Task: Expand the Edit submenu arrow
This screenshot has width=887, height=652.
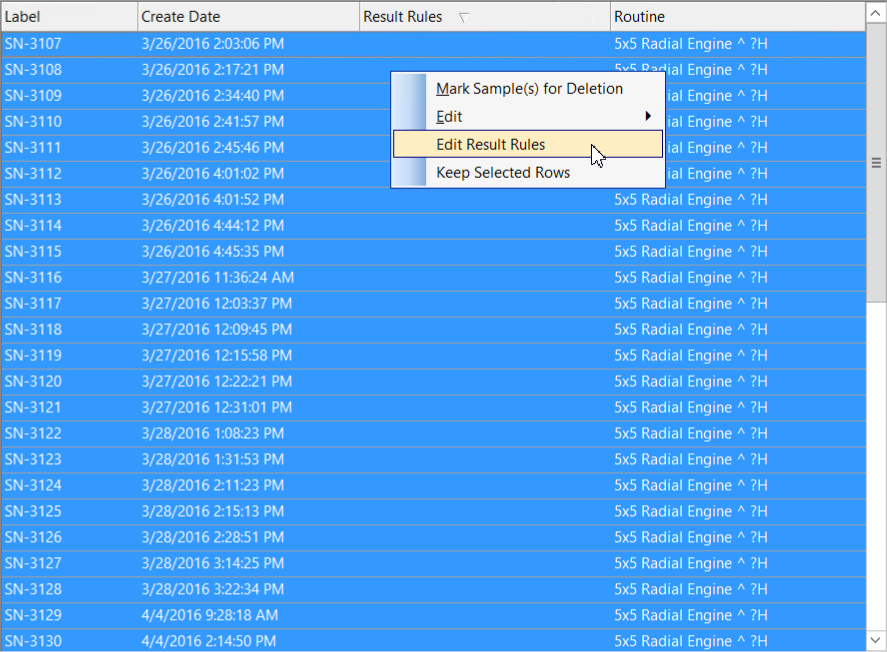Action: tap(648, 117)
